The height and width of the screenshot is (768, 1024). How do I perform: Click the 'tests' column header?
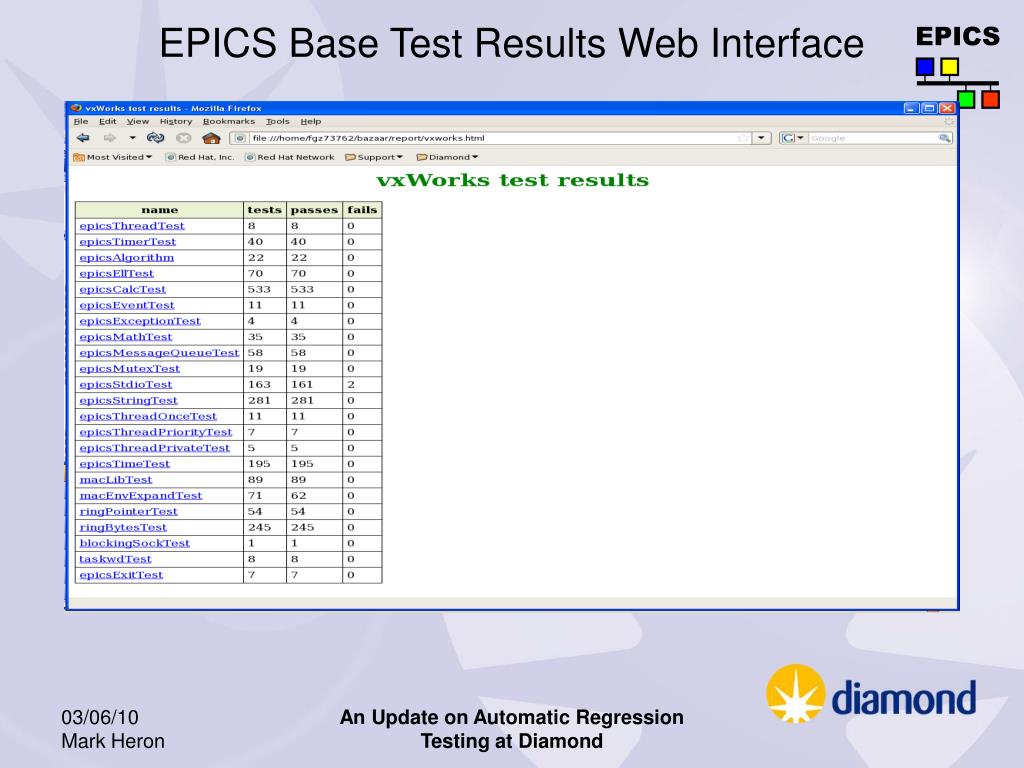click(264, 210)
